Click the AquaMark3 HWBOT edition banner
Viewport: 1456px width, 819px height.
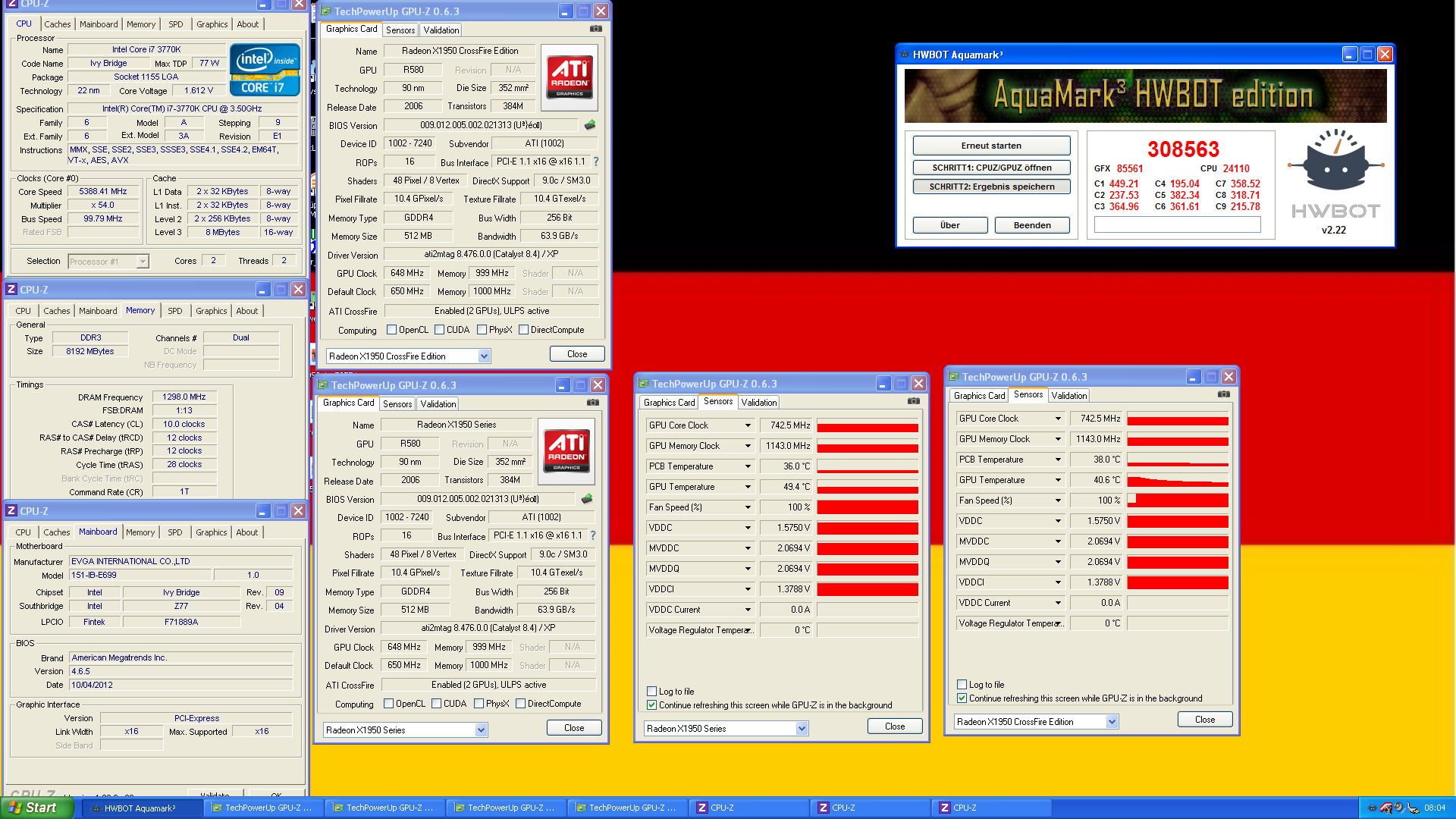(1145, 96)
